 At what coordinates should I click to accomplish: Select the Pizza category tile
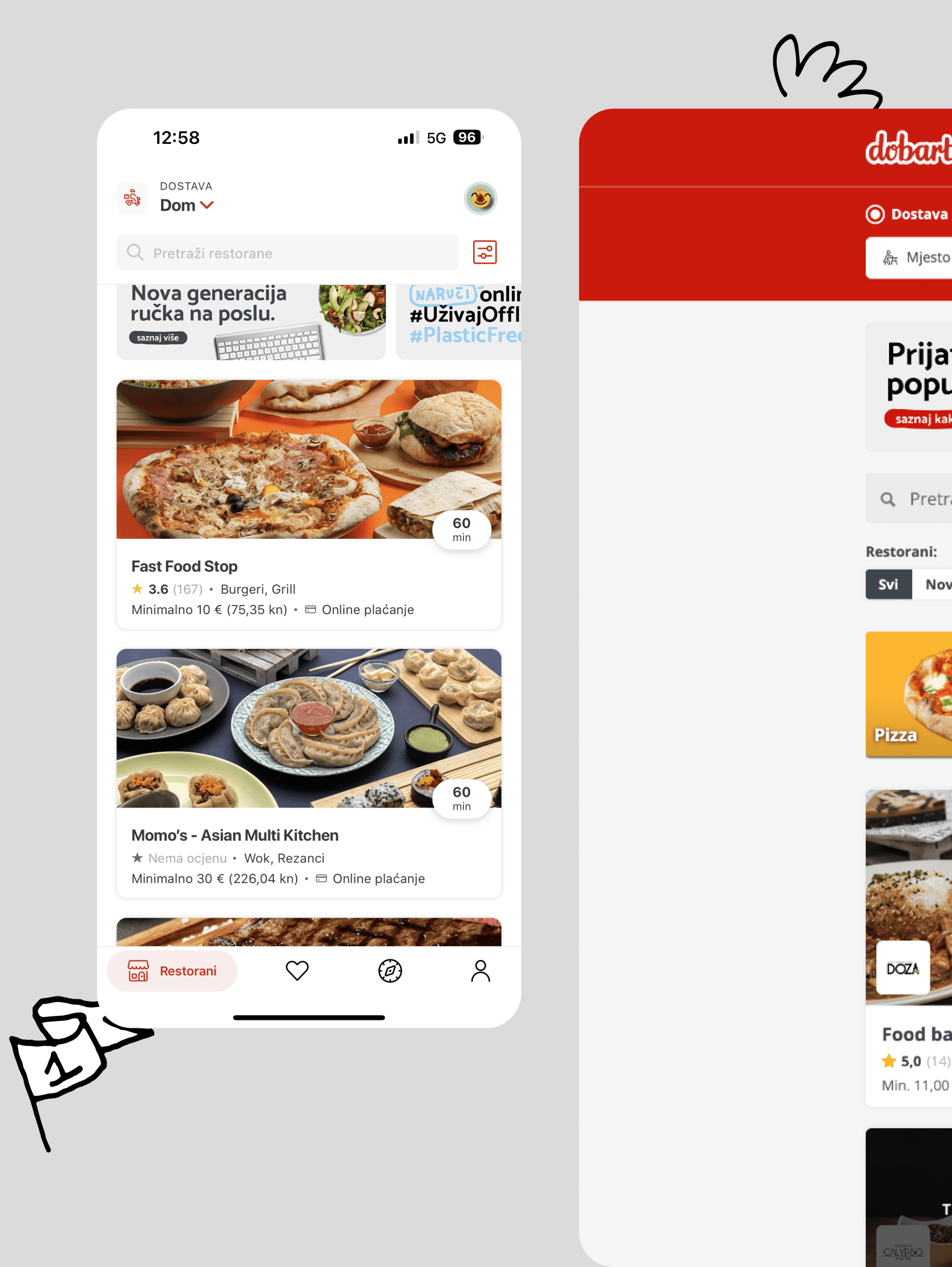pos(909,694)
